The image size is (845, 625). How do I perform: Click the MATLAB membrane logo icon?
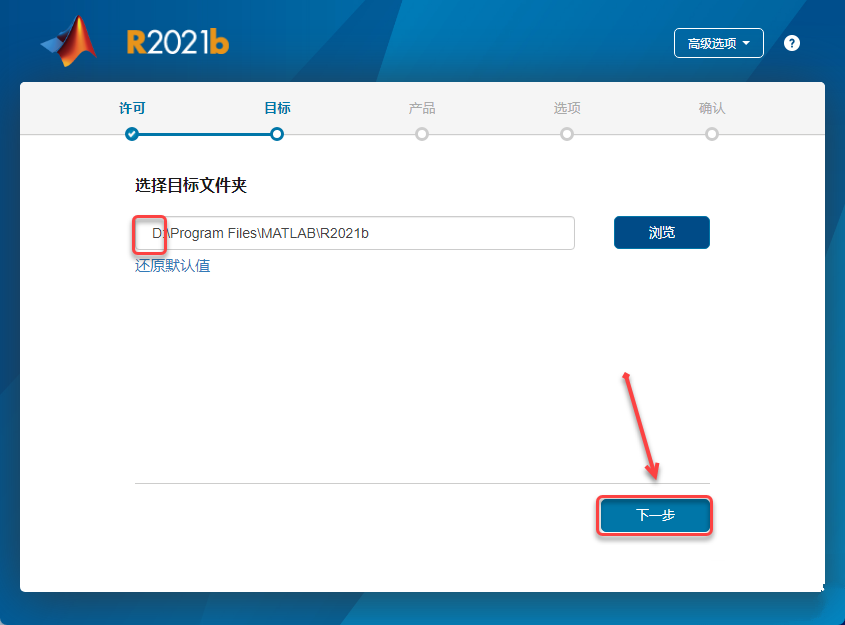coord(70,41)
